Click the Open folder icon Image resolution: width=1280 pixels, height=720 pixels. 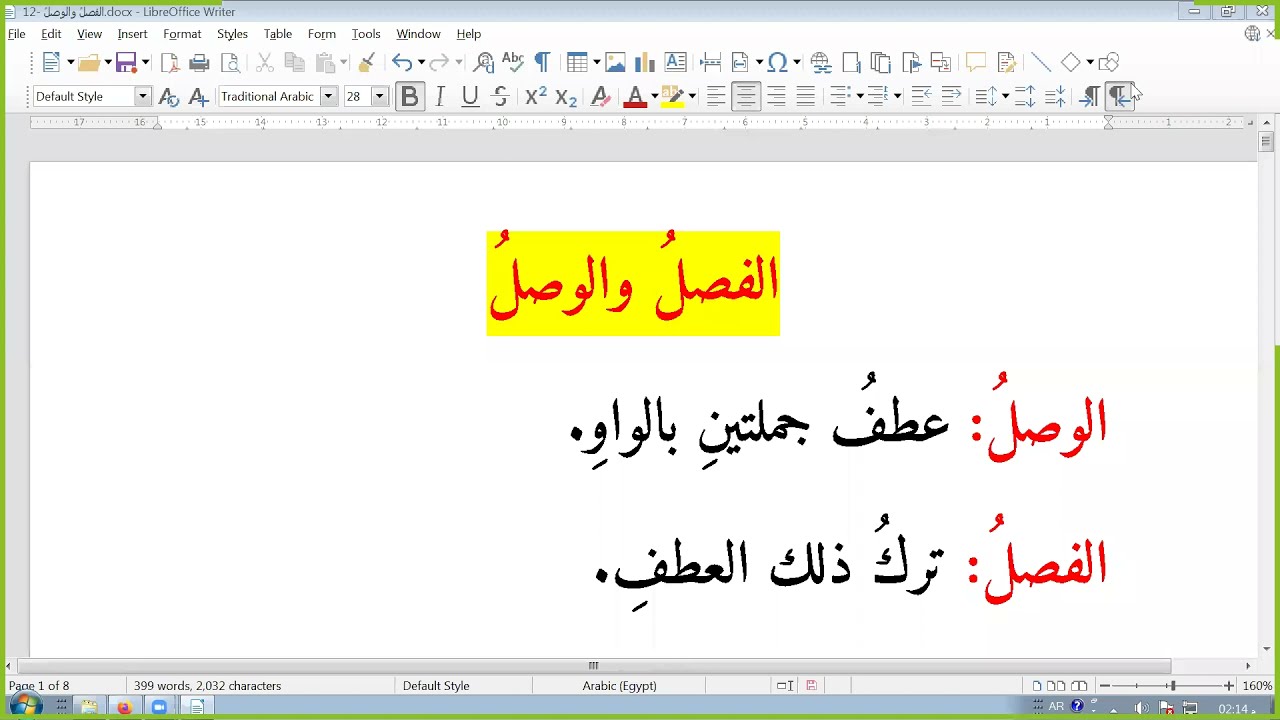click(89, 63)
